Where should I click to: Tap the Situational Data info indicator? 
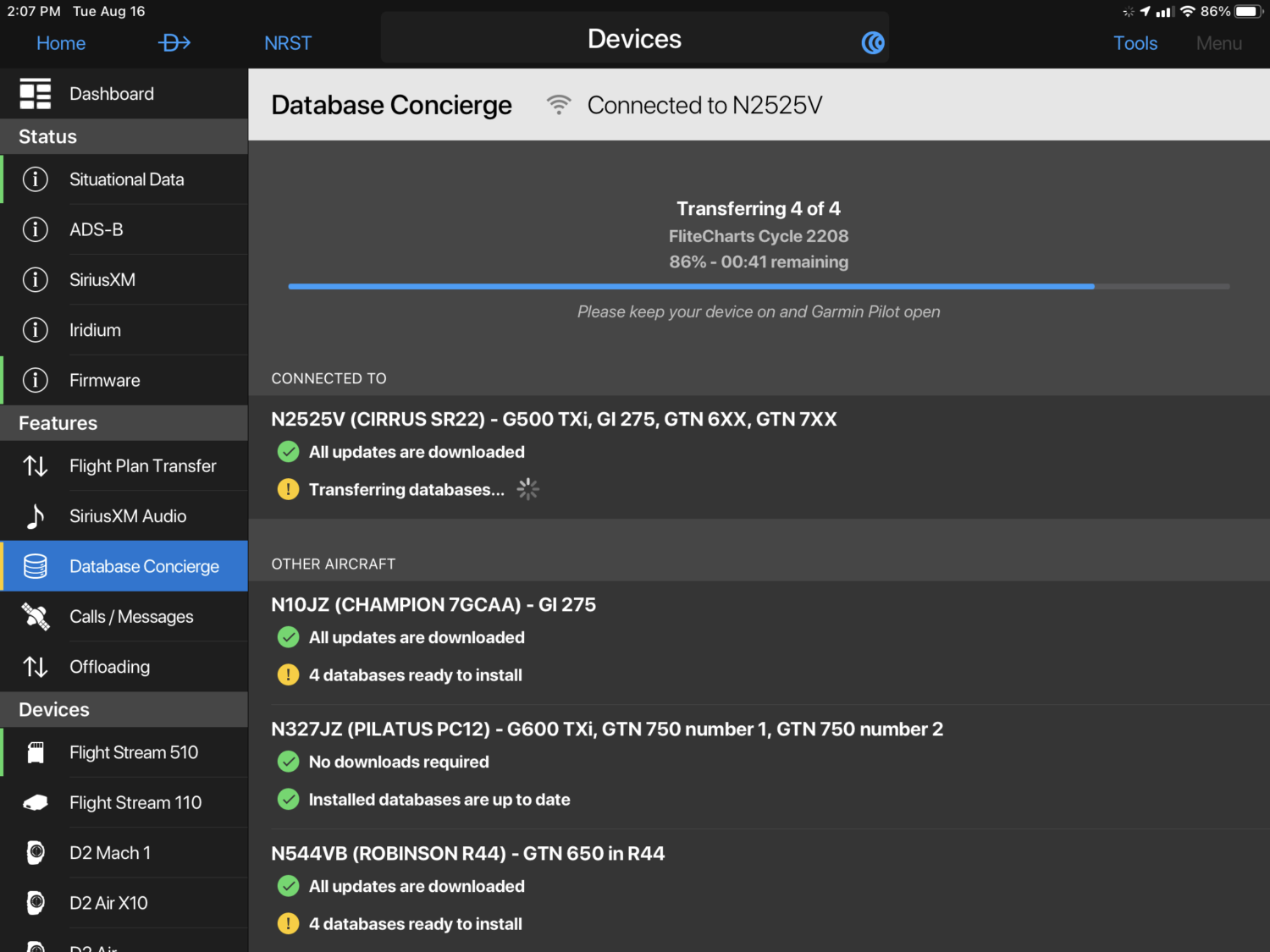pyautogui.click(x=35, y=179)
